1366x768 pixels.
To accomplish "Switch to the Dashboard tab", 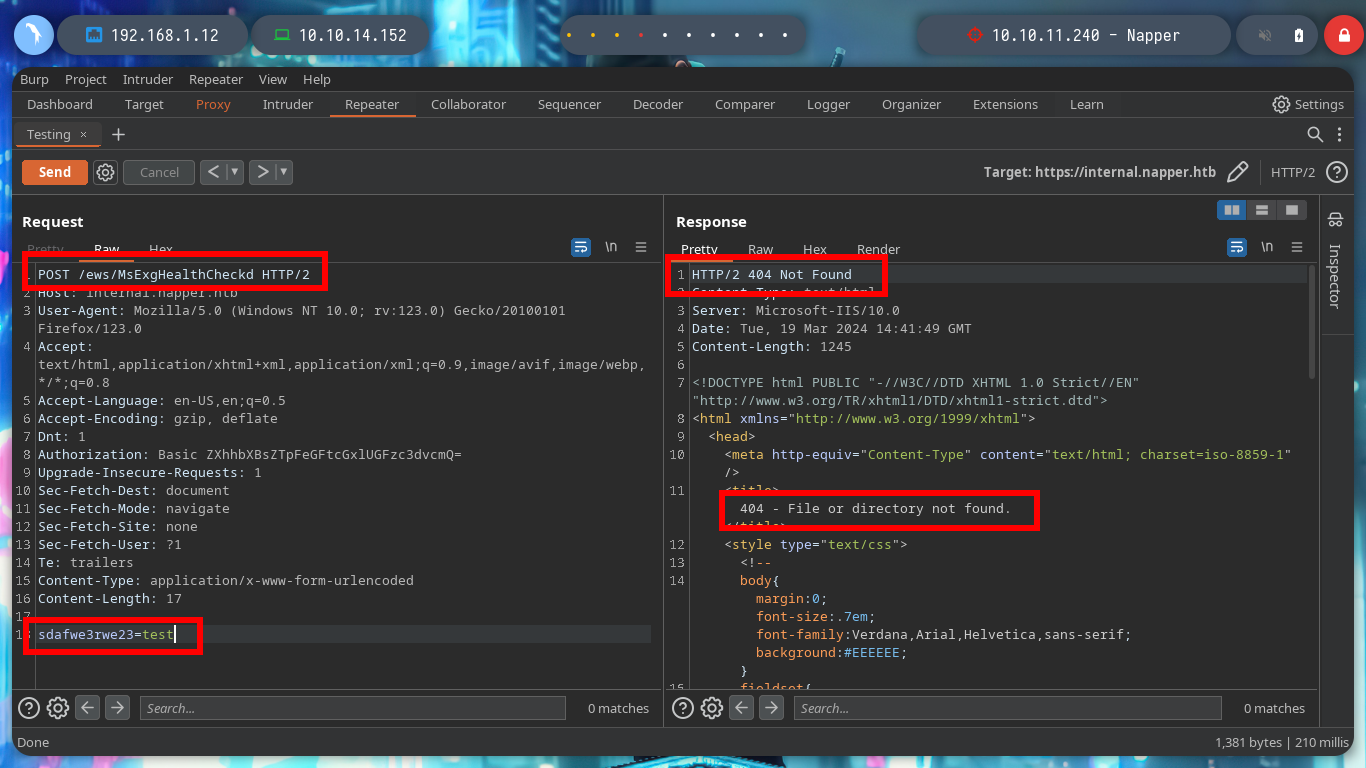I will (60, 104).
